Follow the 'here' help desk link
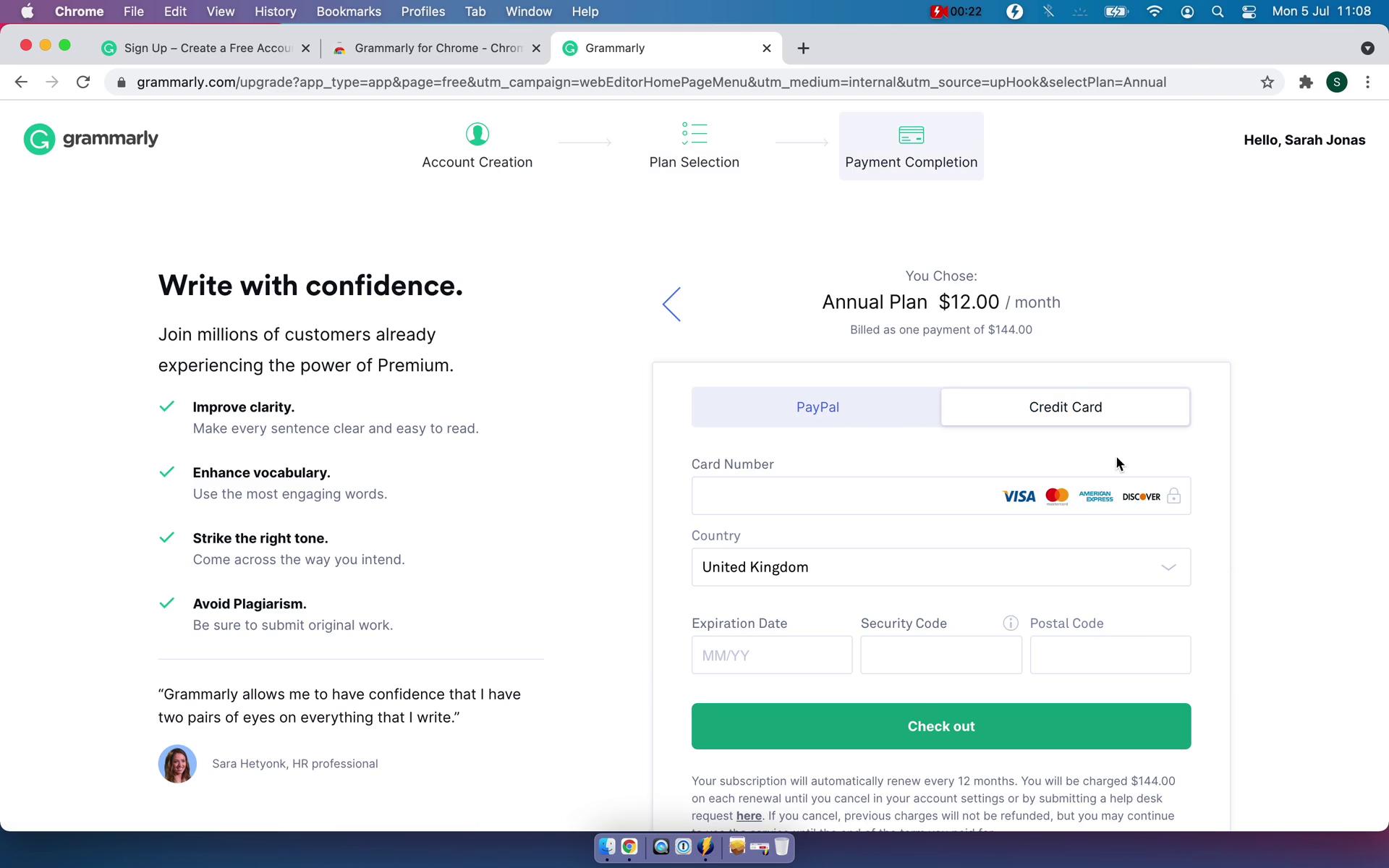Image resolution: width=1389 pixels, height=868 pixels. point(749,816)
